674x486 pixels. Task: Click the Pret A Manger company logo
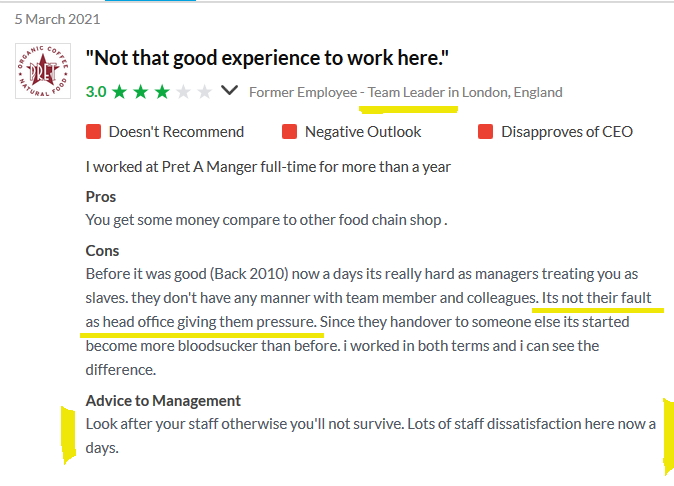point(43,71)
